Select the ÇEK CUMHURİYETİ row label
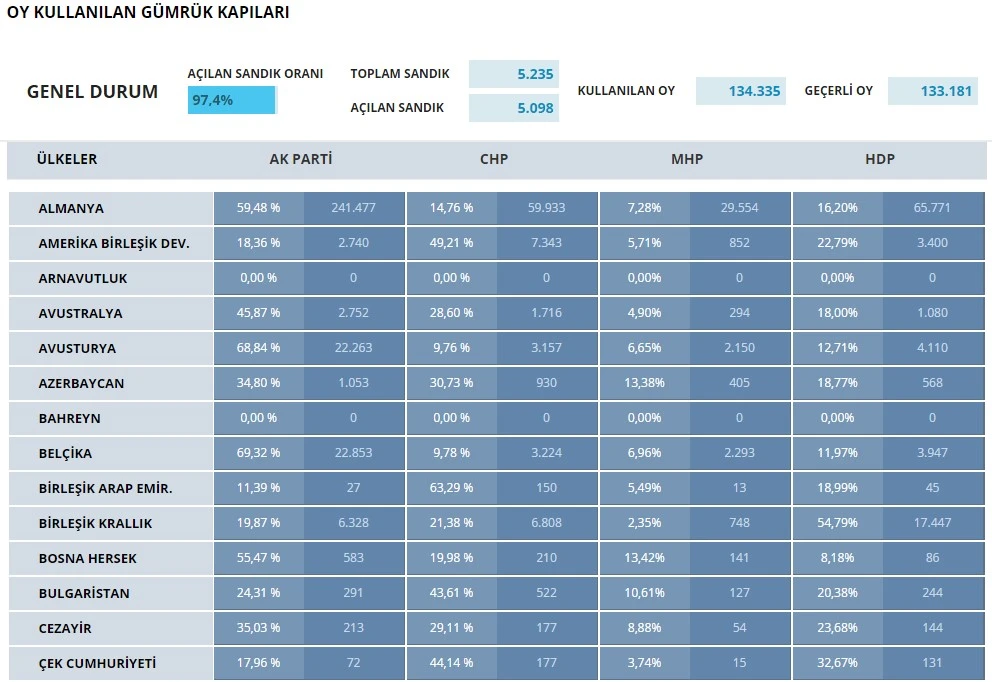Image resolution: width=992 pixels, height=682 pixels. point(97,663)
